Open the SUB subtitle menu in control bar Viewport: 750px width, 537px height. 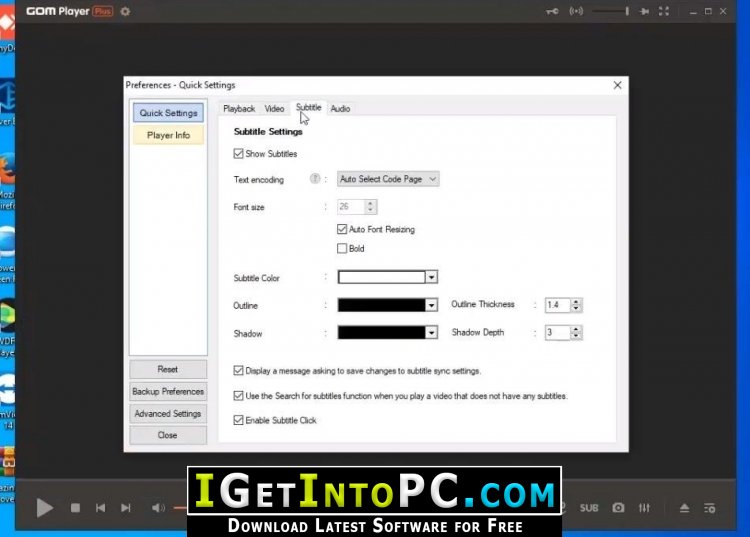point(589,508)
